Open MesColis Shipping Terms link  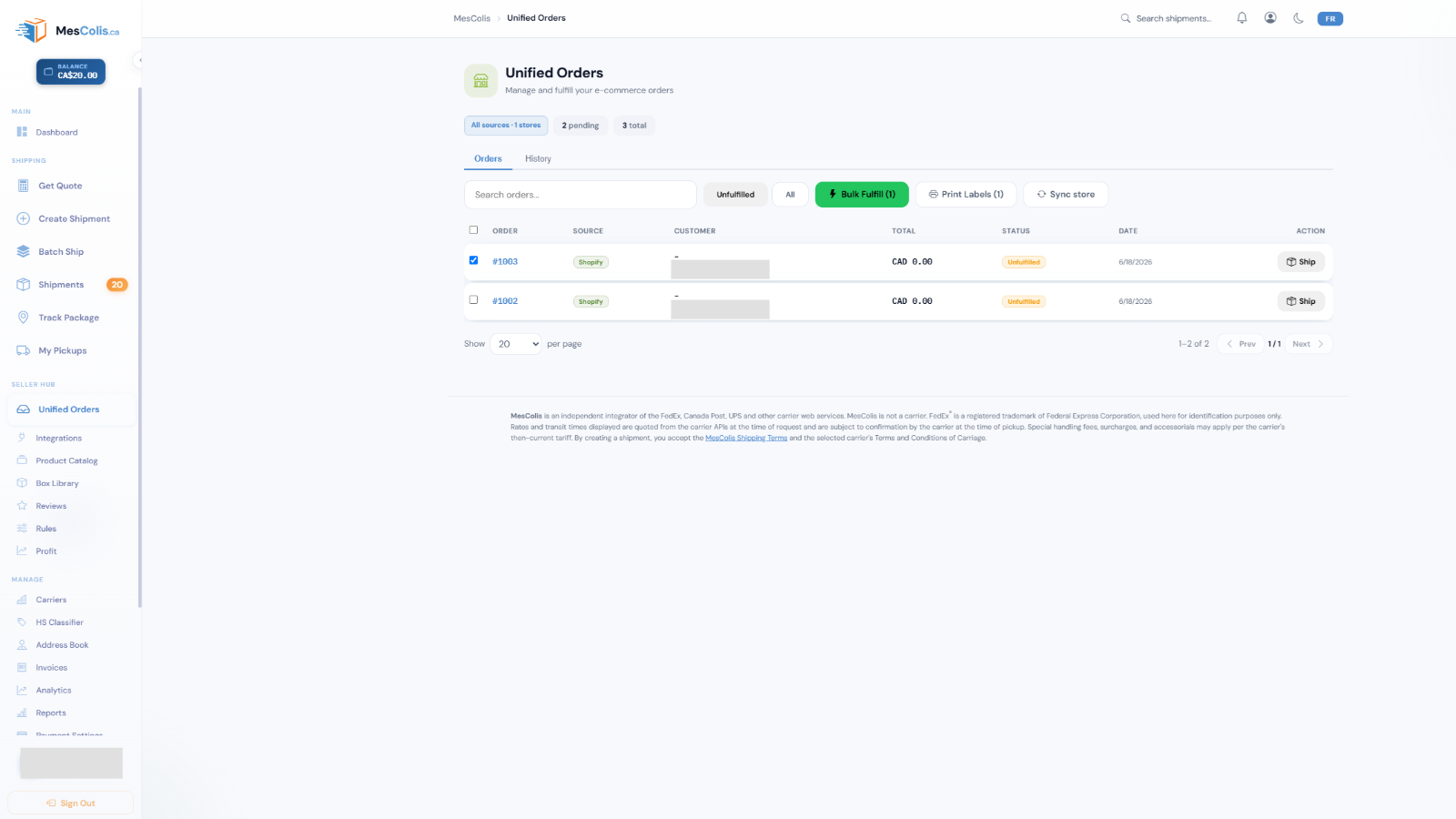tap(746, 438)
